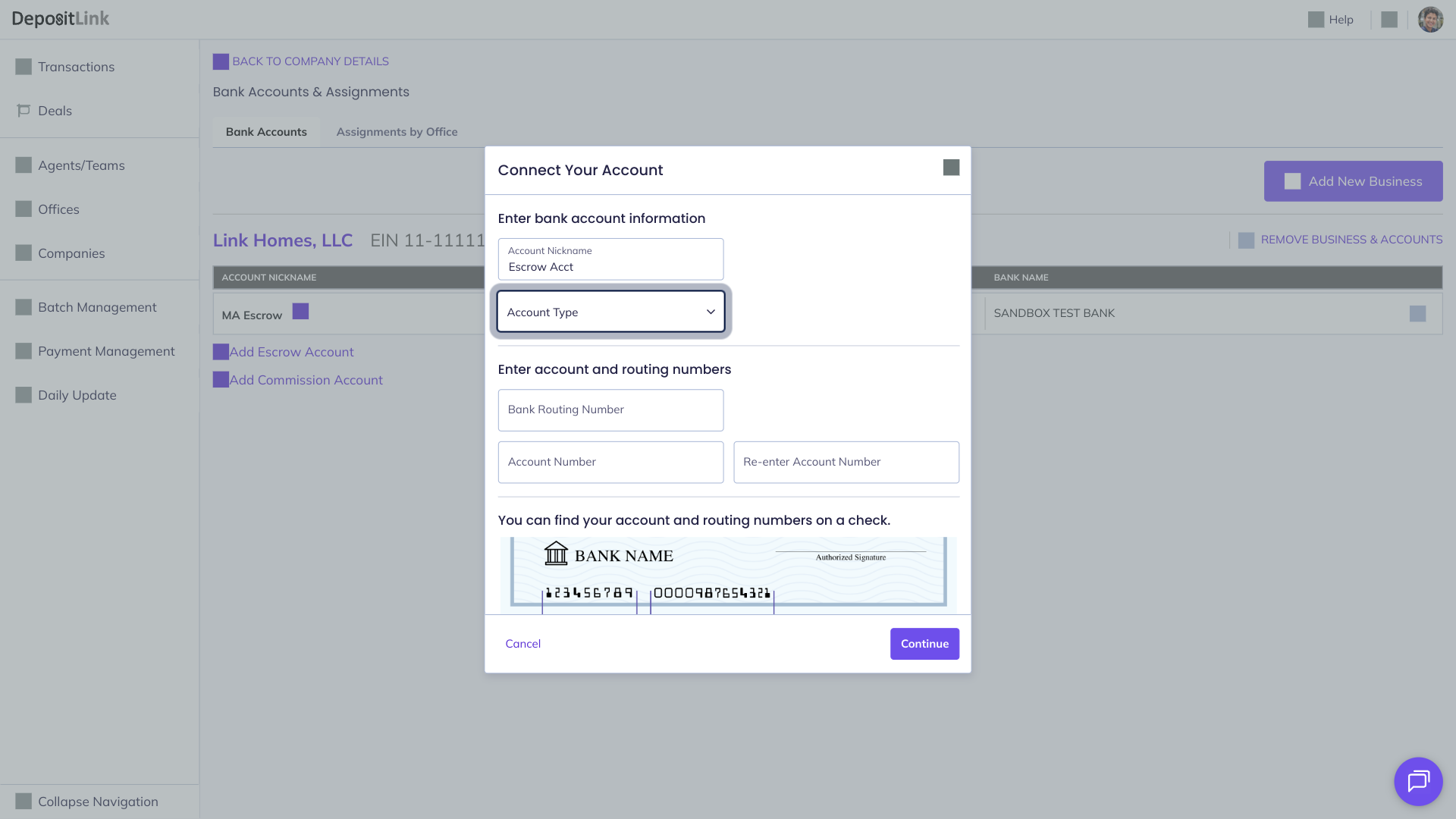Click the Batch Management icon
Viewport: 1456px width, 819px height.
[24, 307]
